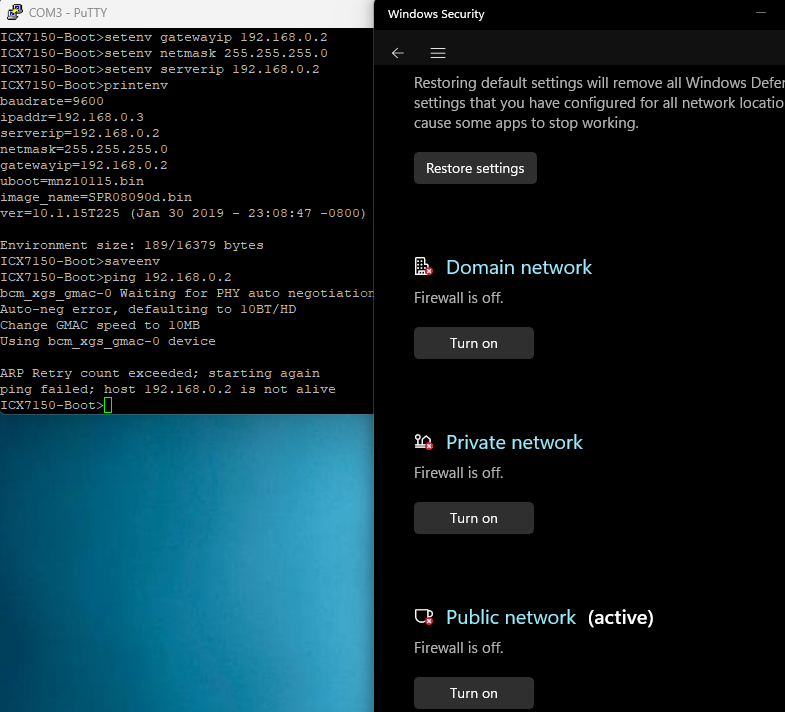Open Public network firewall settings

(x=511, y=617)
